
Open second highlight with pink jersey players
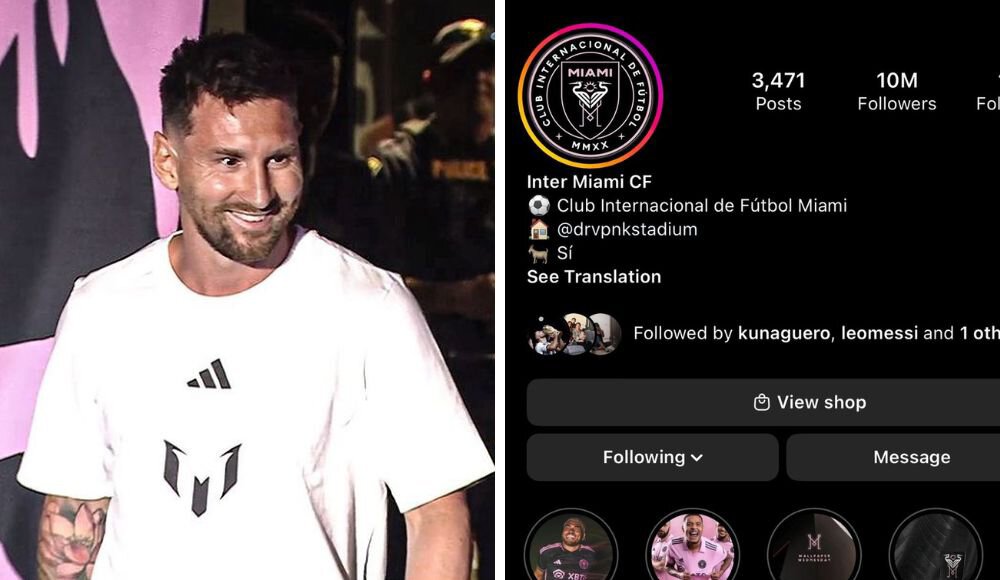click(693, 546)
